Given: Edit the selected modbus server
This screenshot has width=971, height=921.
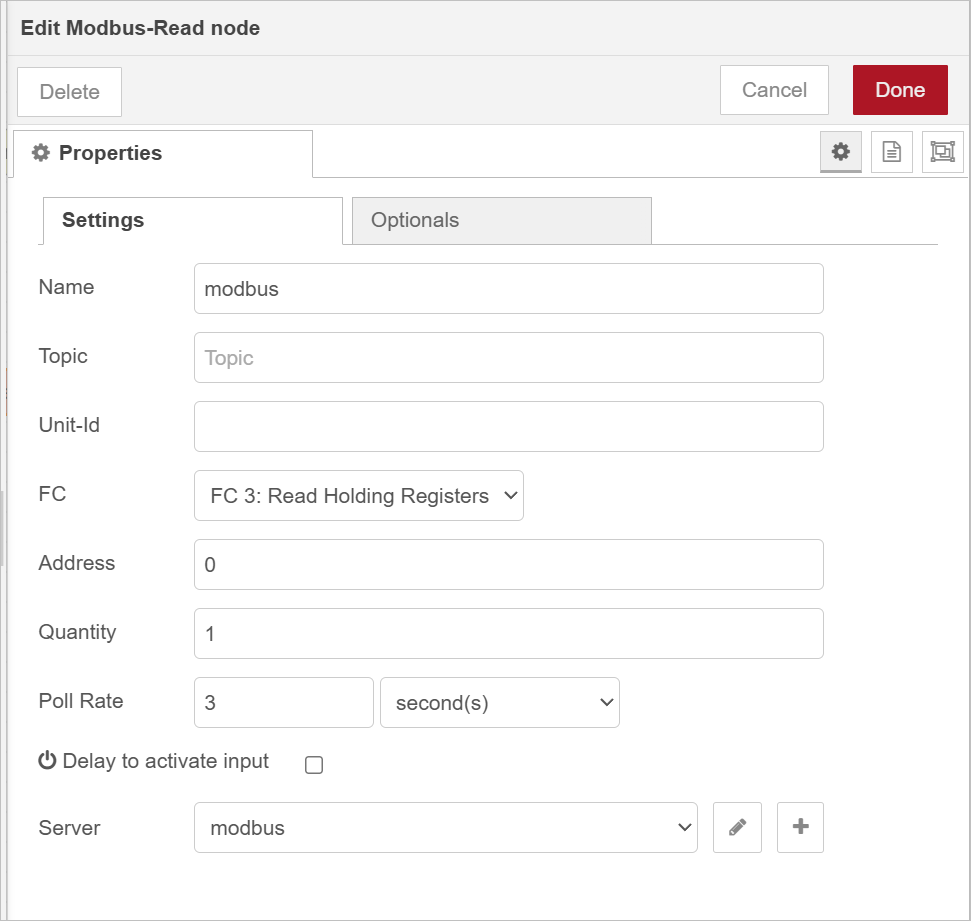Looking at the screenshot, I should click(737, 827).
